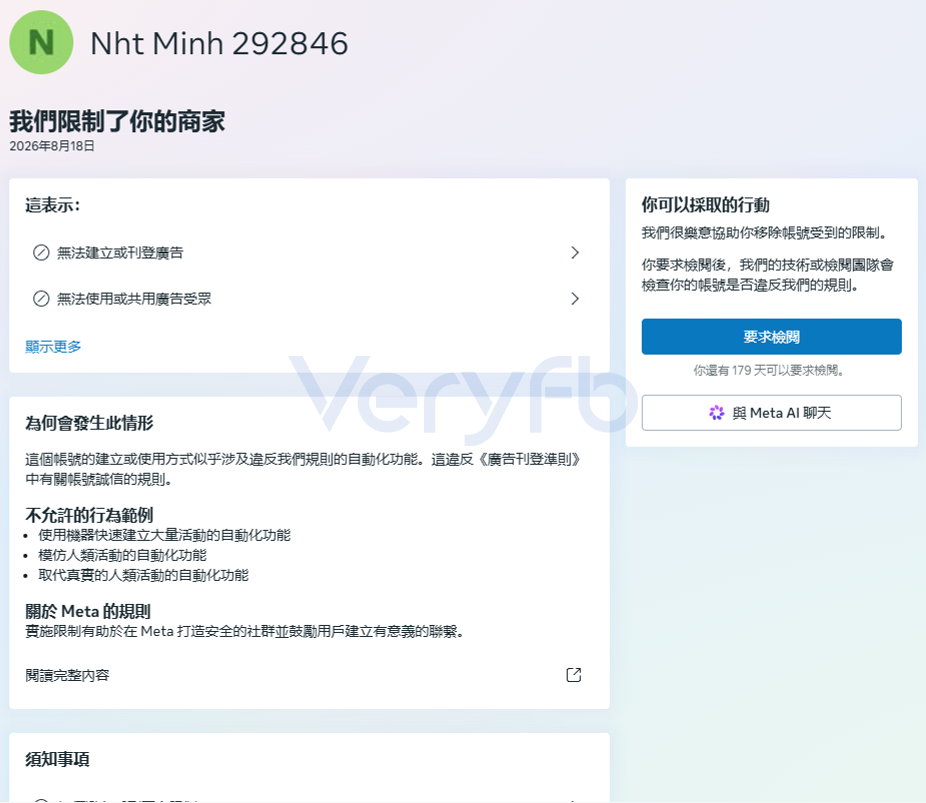
Task: Click the 關於 Meta 的規則 heading
Action: 88,611
